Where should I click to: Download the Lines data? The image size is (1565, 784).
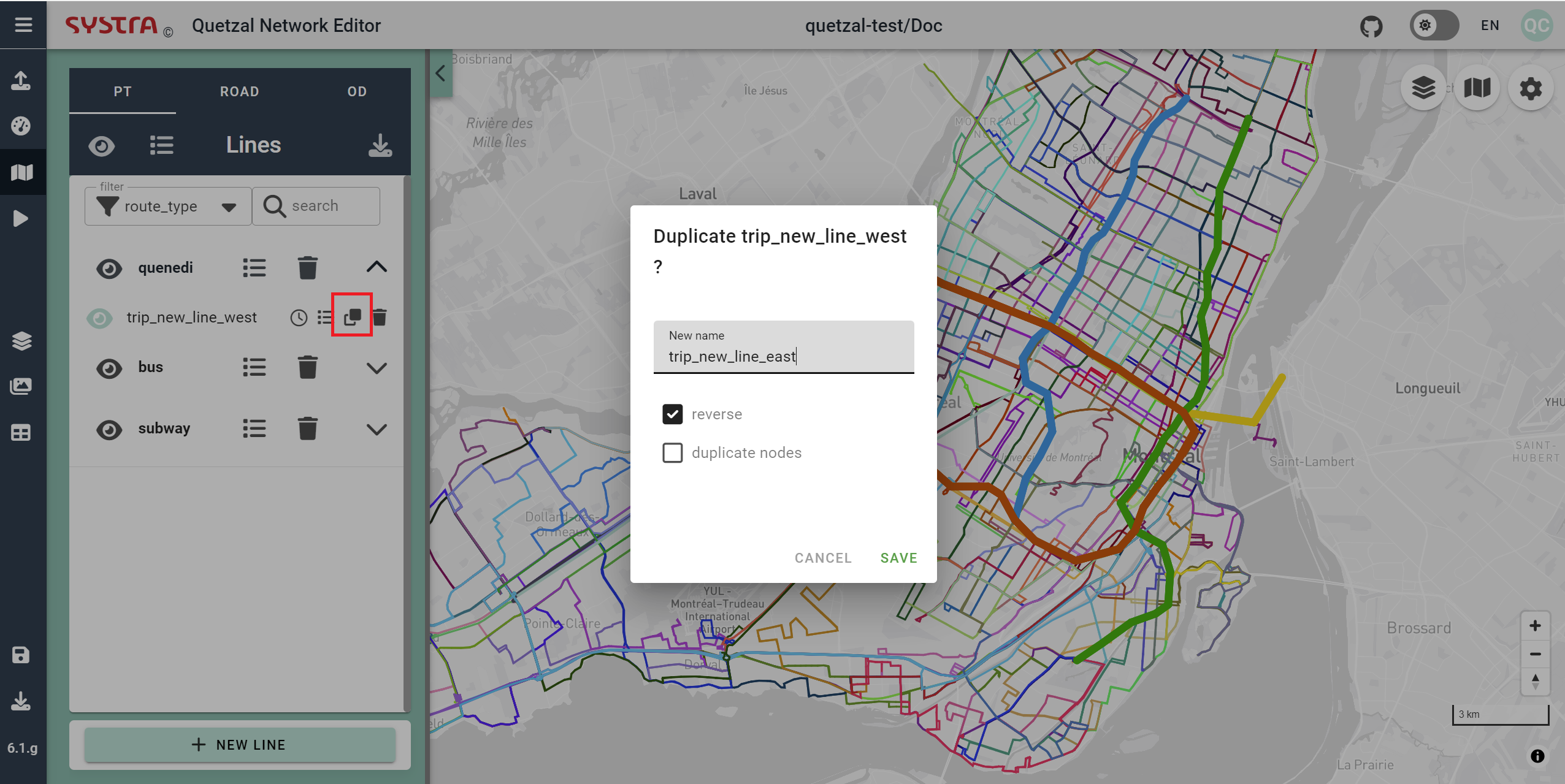(380, 145)
